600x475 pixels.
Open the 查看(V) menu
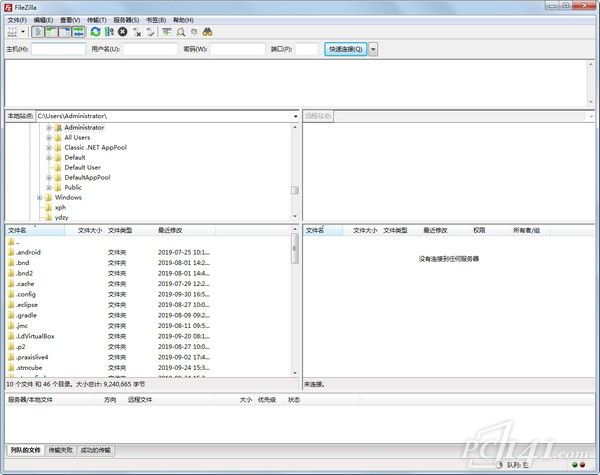(70, 20)
